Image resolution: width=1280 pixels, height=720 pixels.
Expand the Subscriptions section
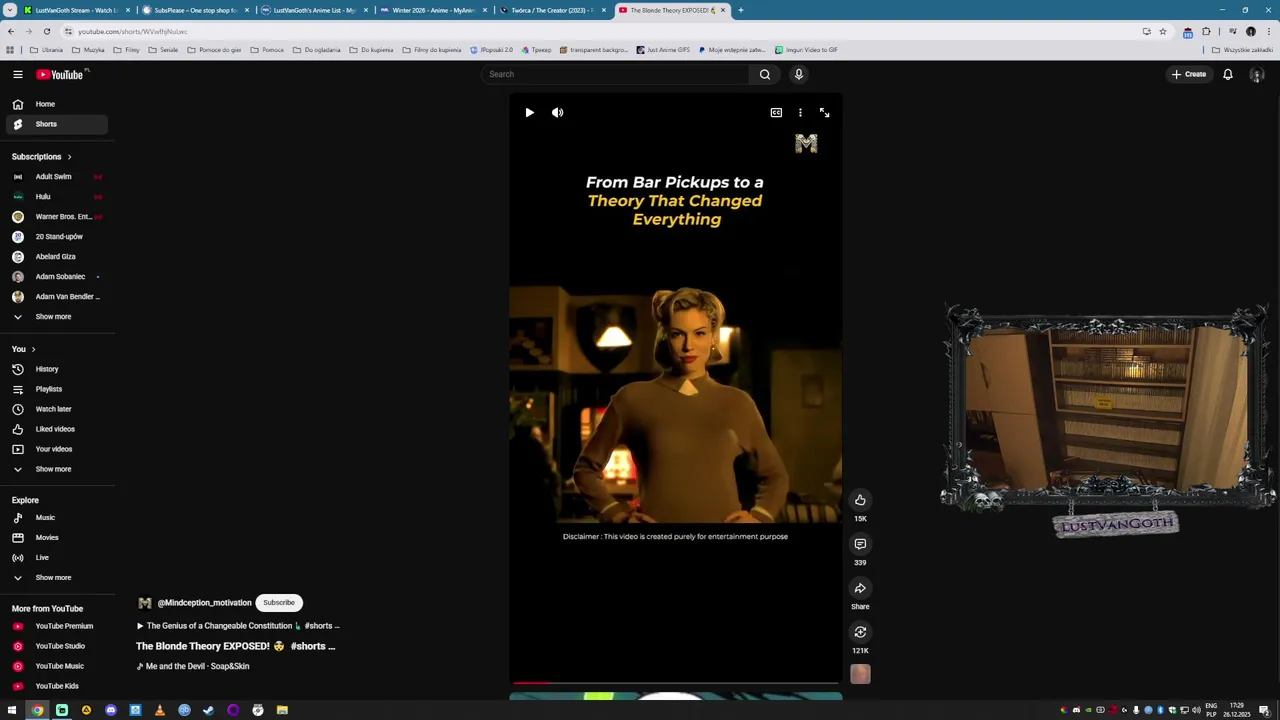[x=42, y=157]
